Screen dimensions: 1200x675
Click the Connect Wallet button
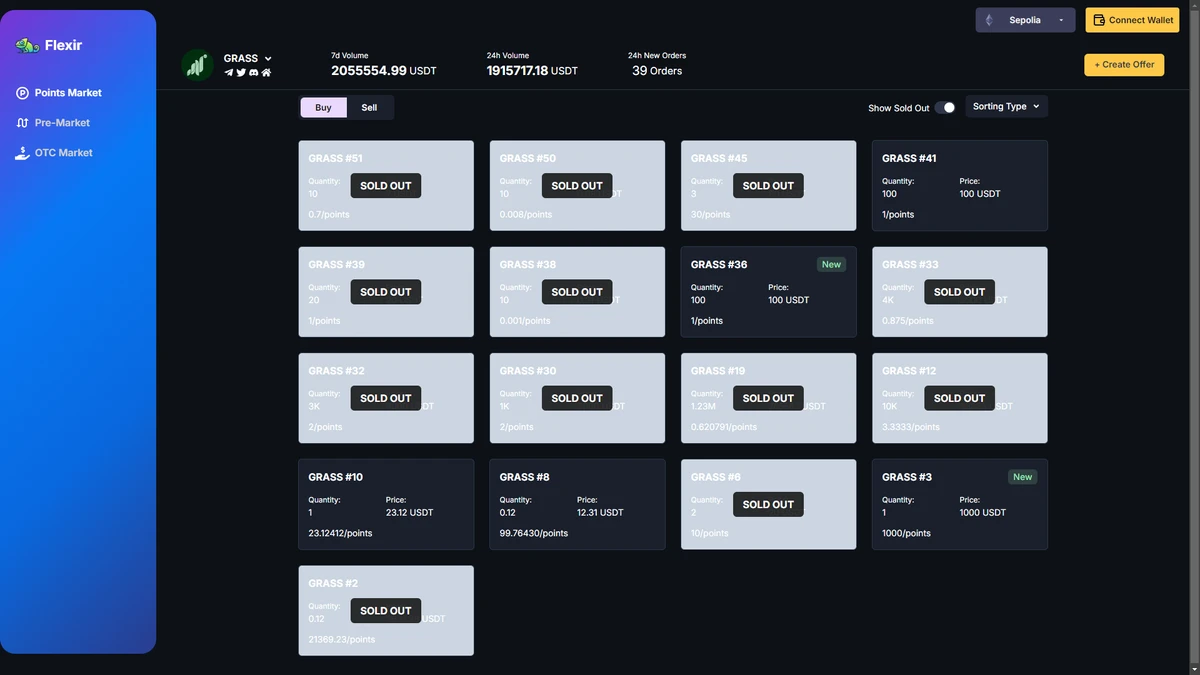click(x=1132, y=20)
